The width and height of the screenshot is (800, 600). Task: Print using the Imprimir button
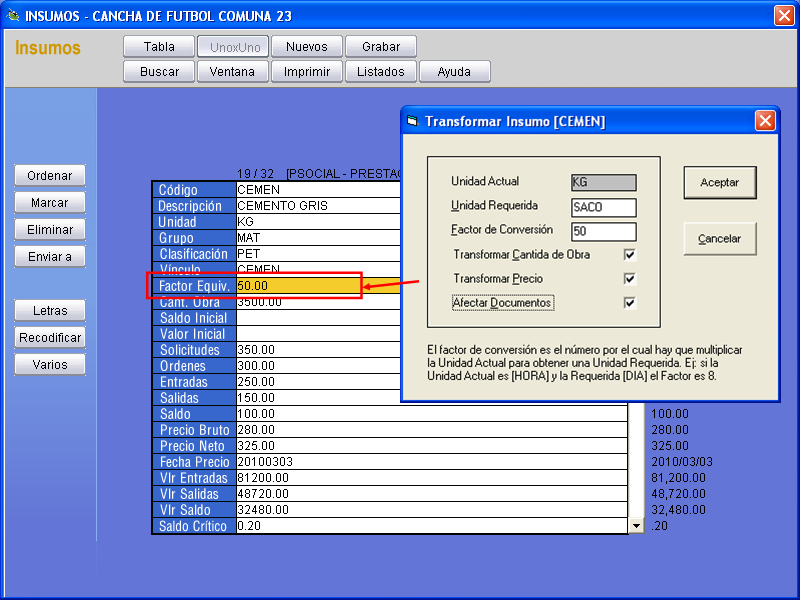coord(307,71)
